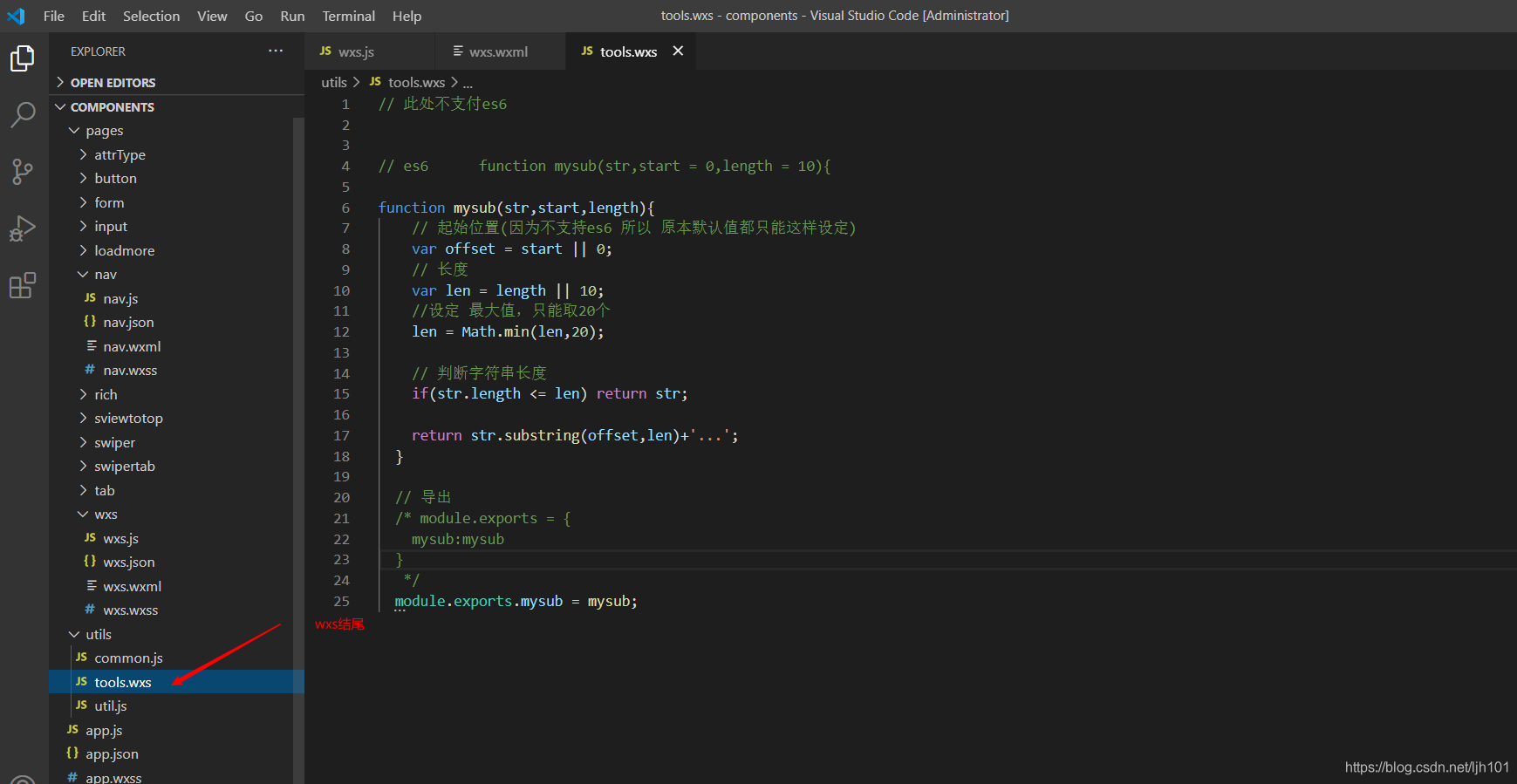Expand the form folder
The width and height of the screenshot is (1517, 784).
tap(176, 202)
